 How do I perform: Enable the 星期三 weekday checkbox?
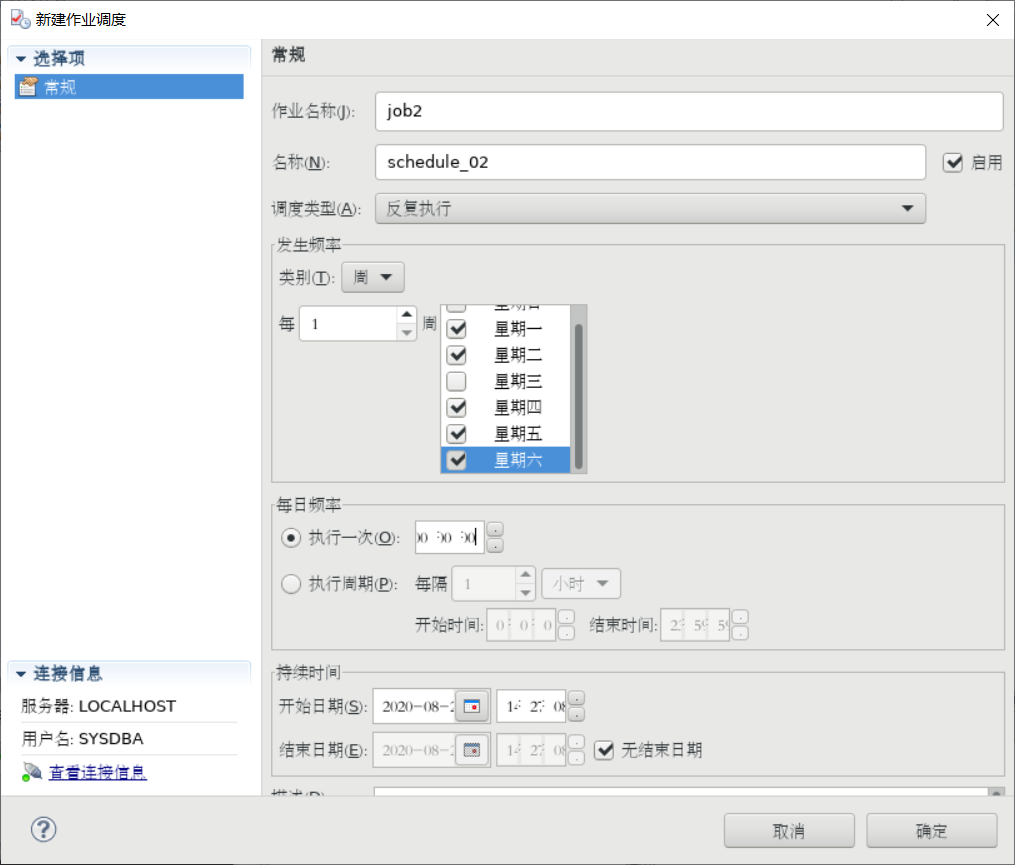click(x=456, y=381)
